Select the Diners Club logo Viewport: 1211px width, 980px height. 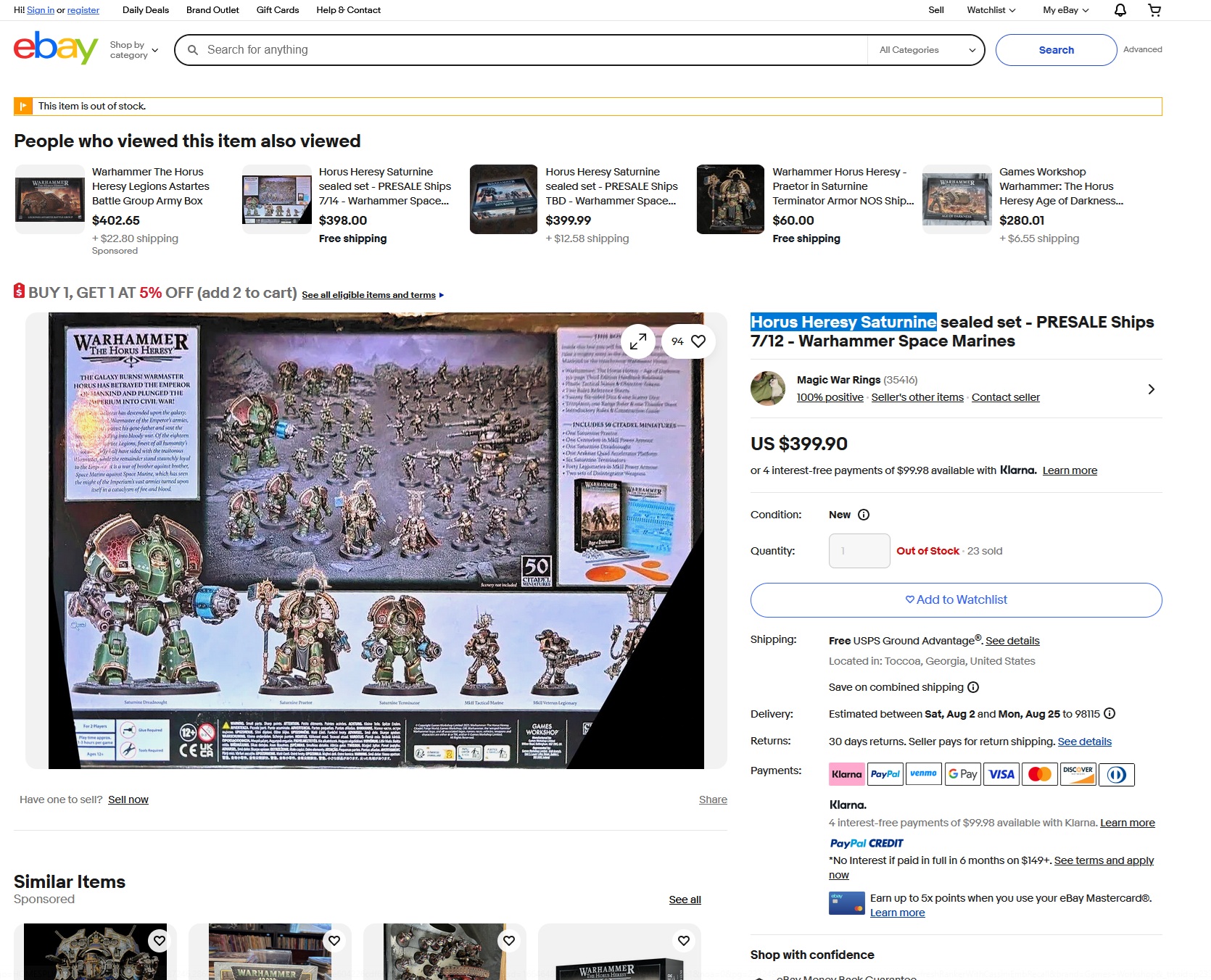(1117, 774)
